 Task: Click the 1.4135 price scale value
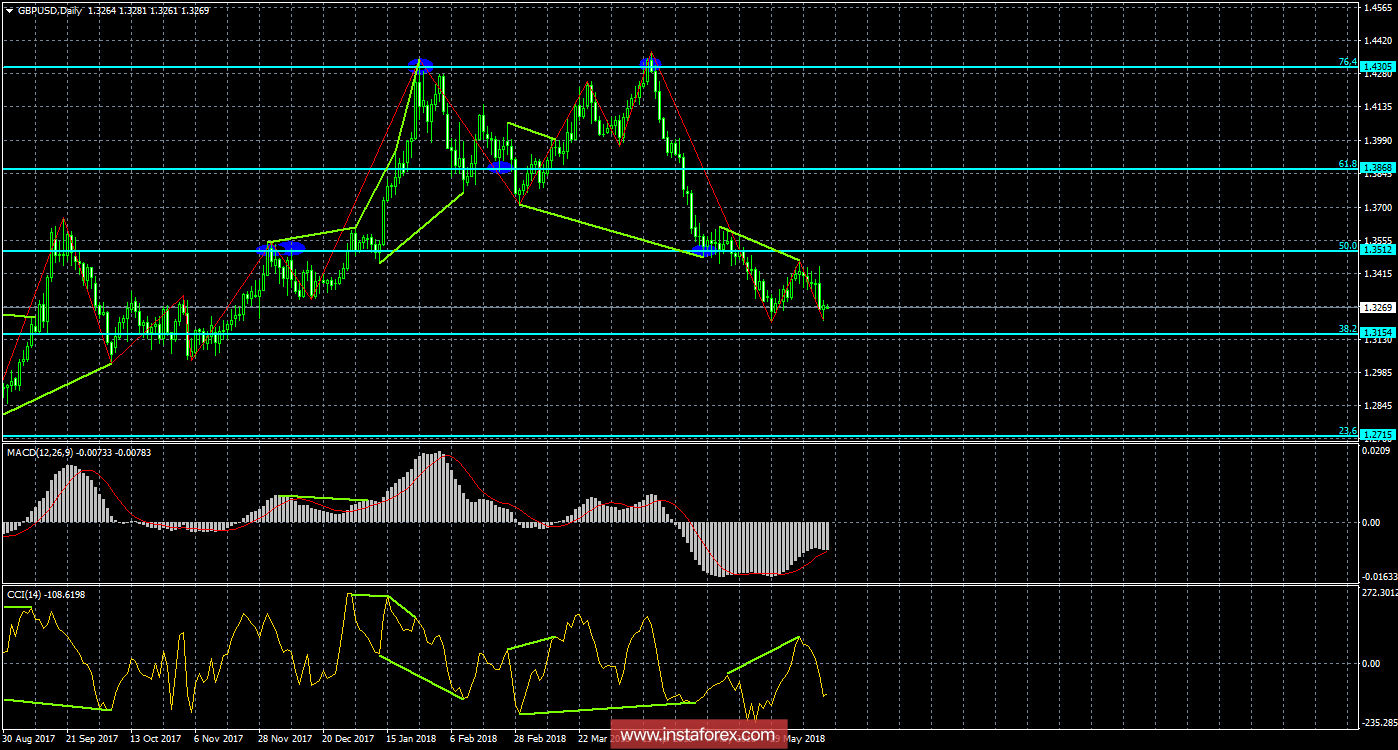[x=1377, y=107]
